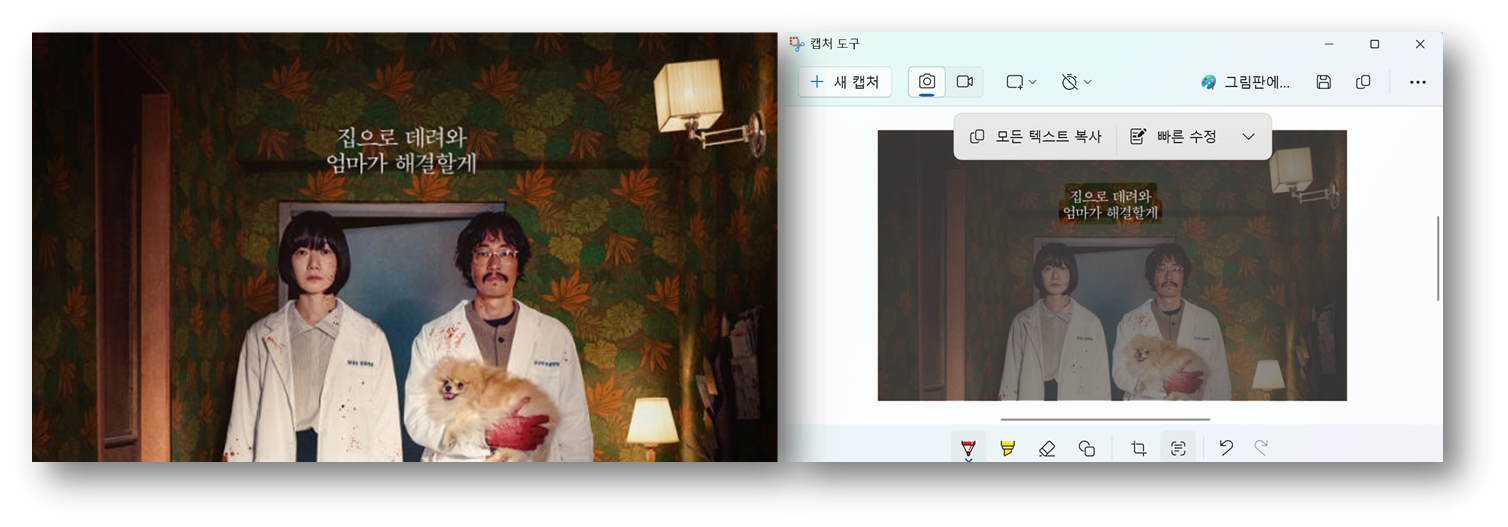Screen dimensions: 1508x527
Task: Switch to snip camera mode
Action: [927, 82]
